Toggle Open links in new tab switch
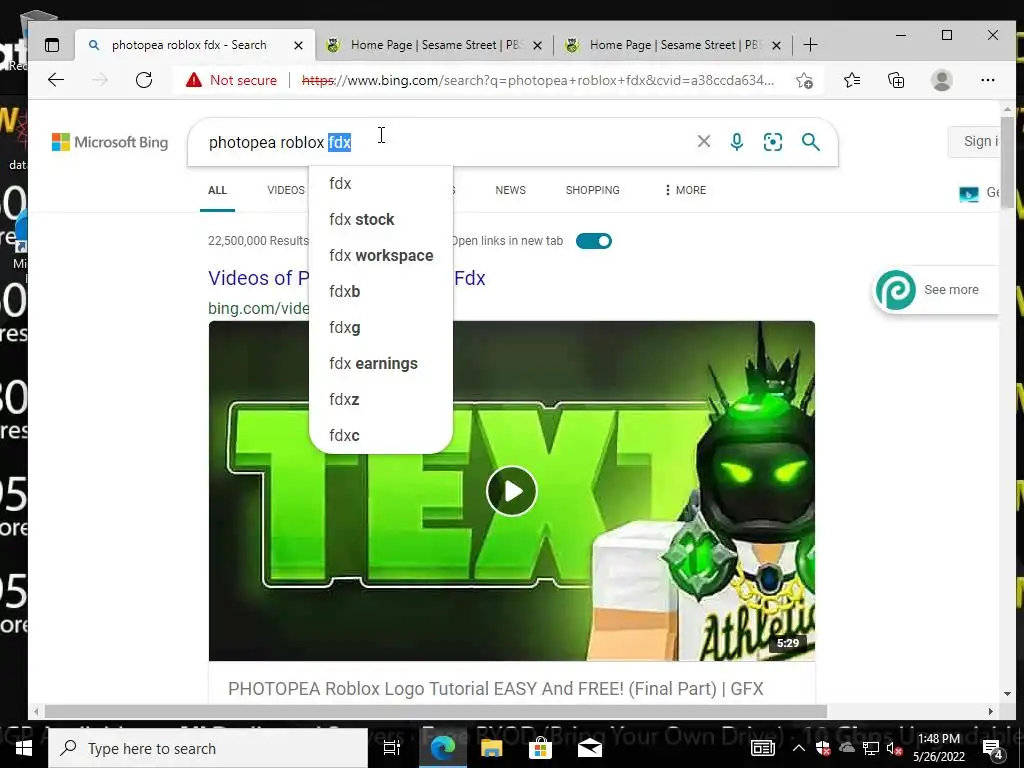Image resolution: width=1024 pixels, height=768 pixels. pyautogui.click(x=594, y=241)
